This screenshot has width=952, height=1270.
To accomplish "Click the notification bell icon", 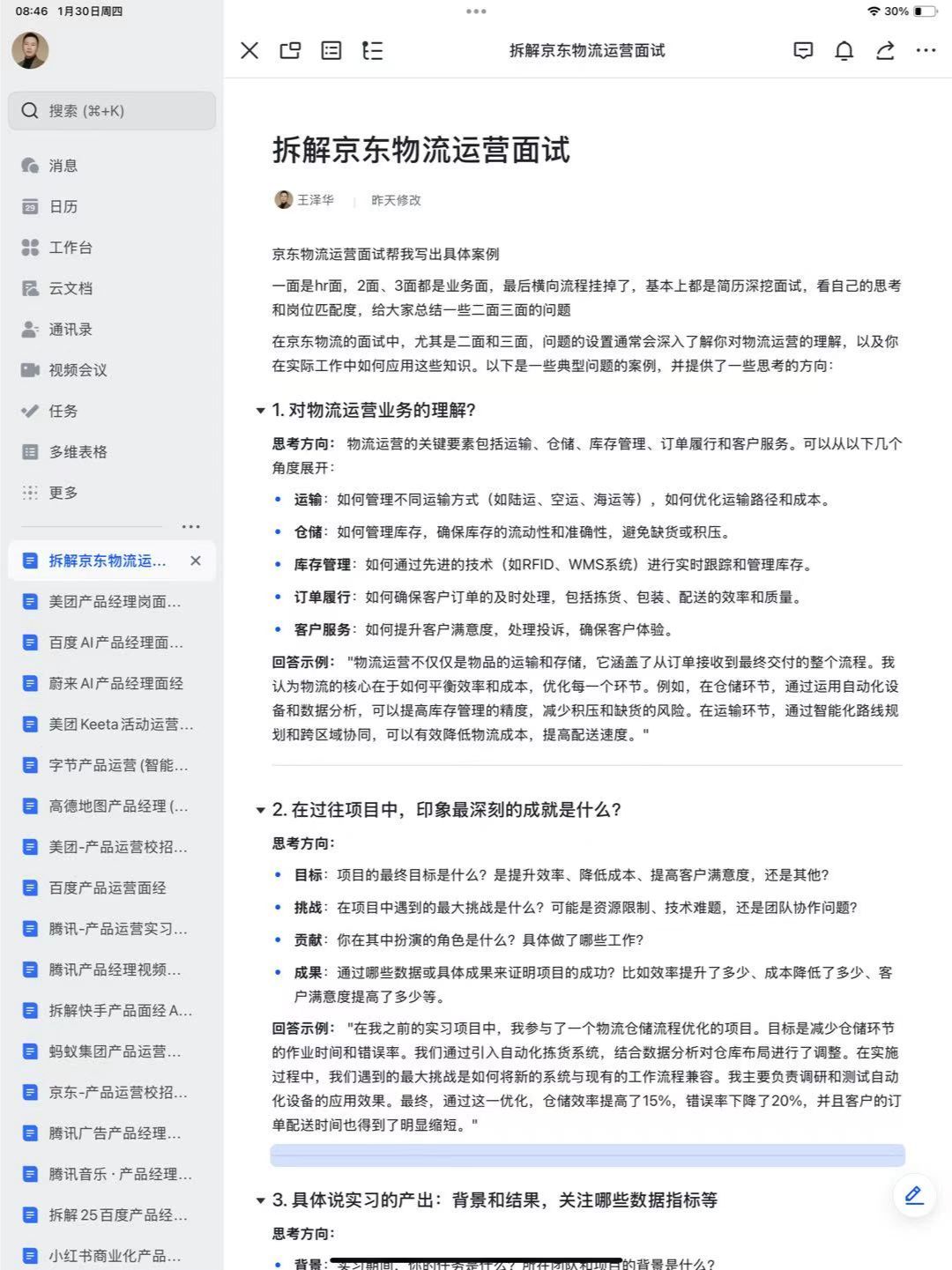I will 844,50.
